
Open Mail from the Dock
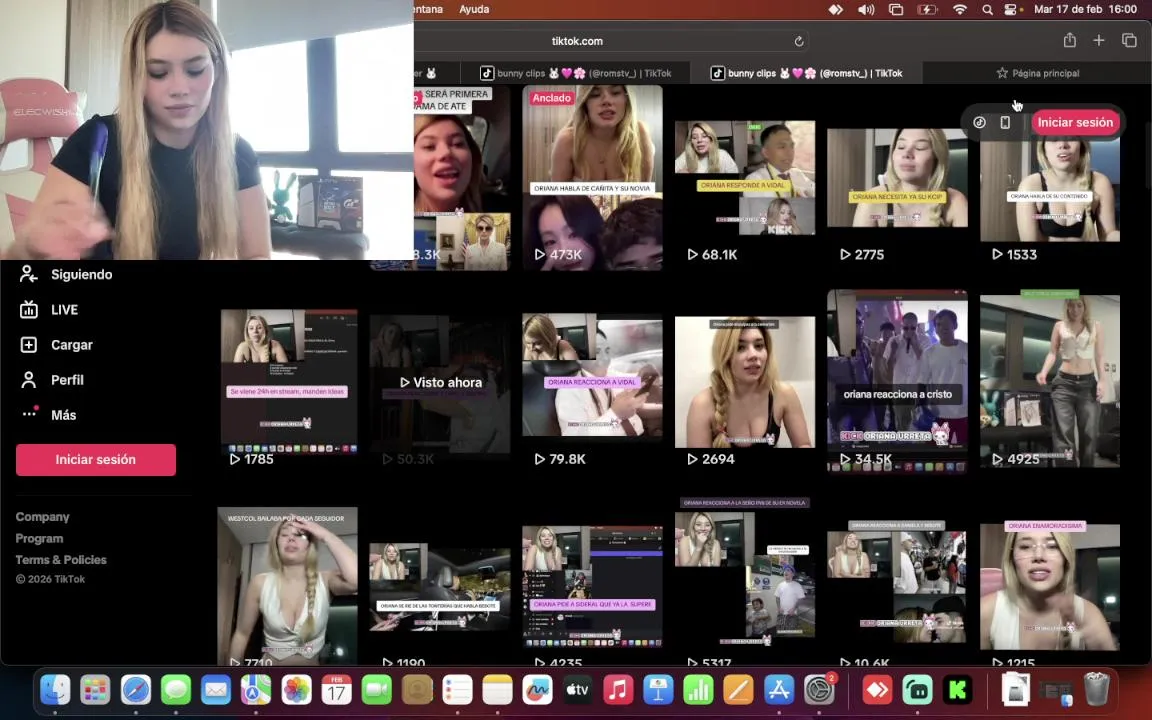(x=216, y=690)
